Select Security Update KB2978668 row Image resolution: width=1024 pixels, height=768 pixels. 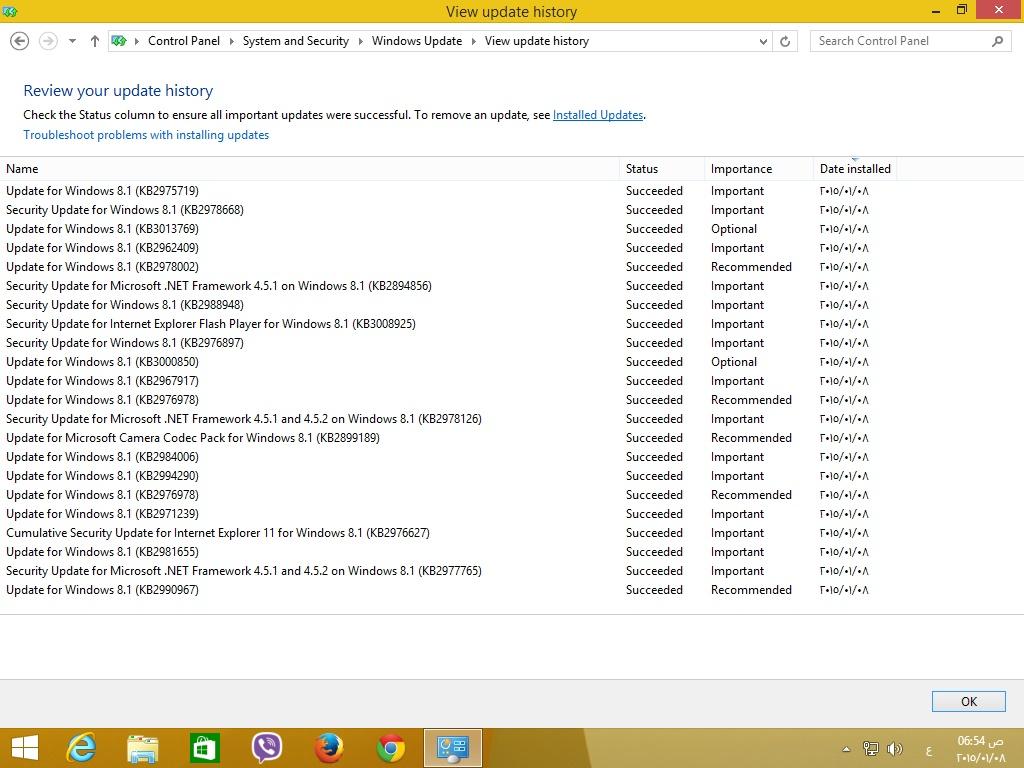coord(448,210)
